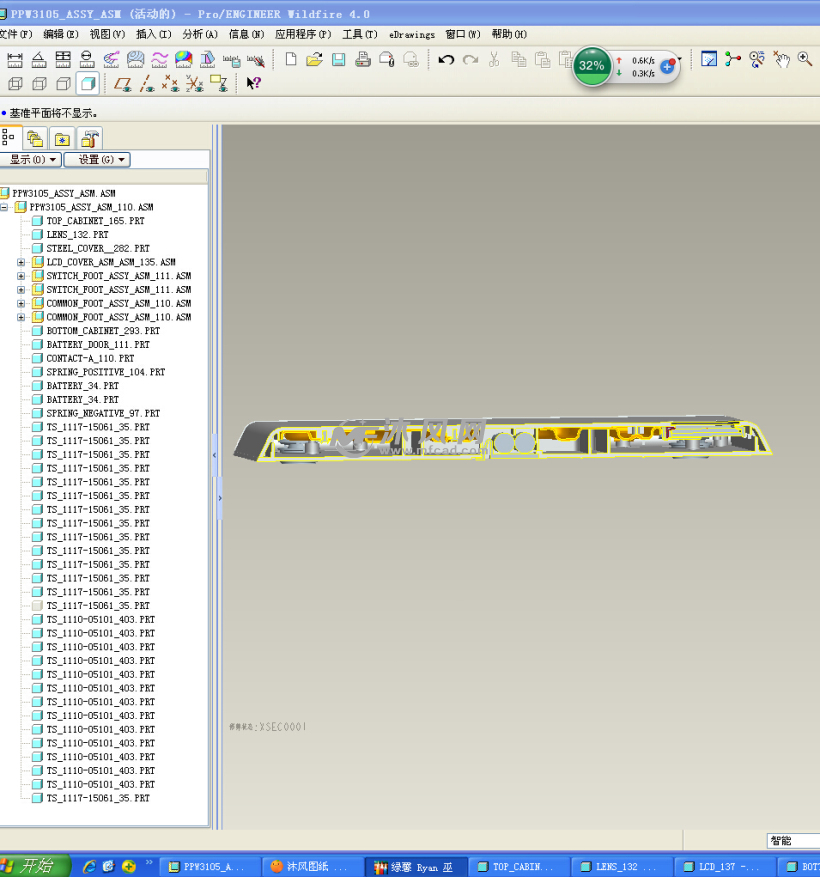Screen dimensions: 820x877
Task: Toggle datum planes display
Action: pos(122,84)
